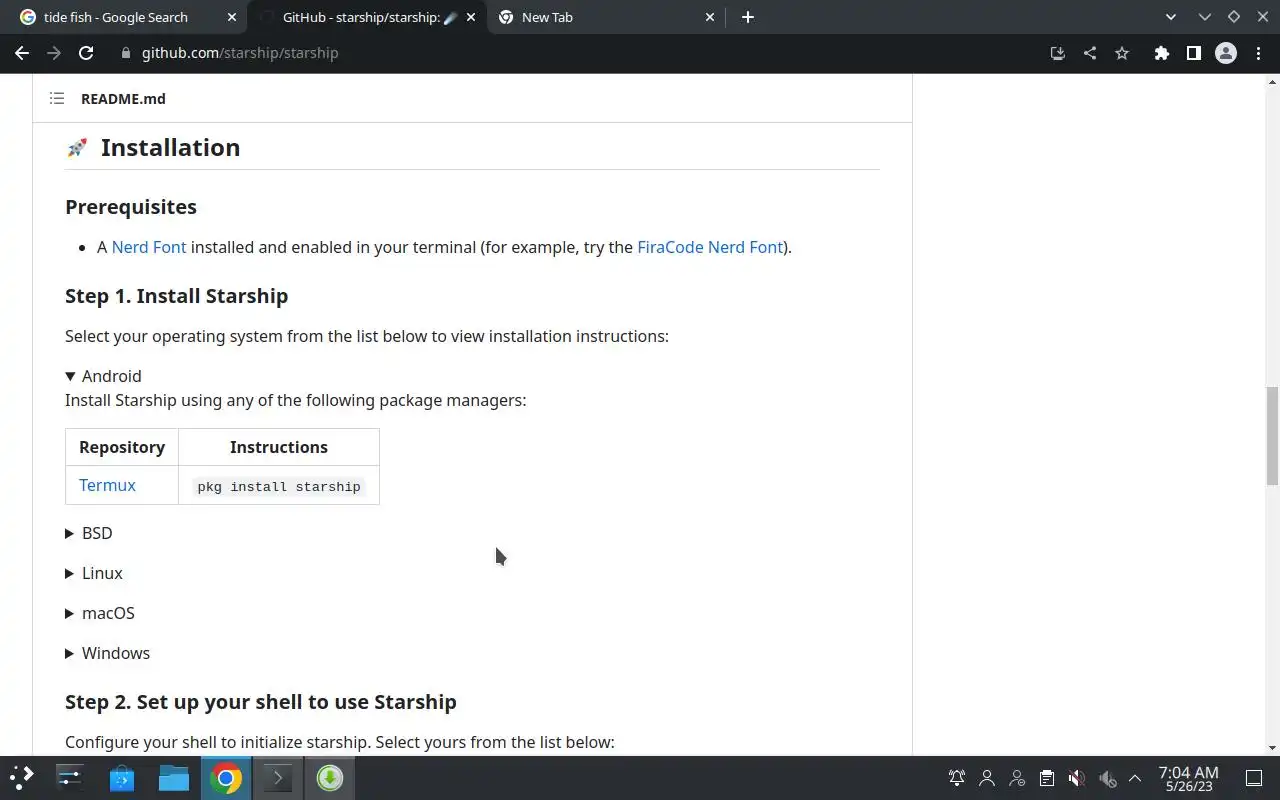This screenshot has height=800, width=1280.
Task: Expand the macOS installation instructions
Action: 100,613
